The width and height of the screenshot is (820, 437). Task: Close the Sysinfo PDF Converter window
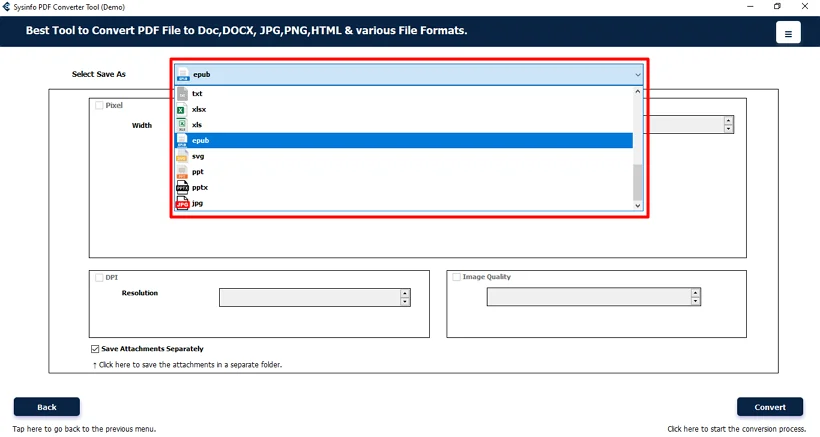(805, 7)
